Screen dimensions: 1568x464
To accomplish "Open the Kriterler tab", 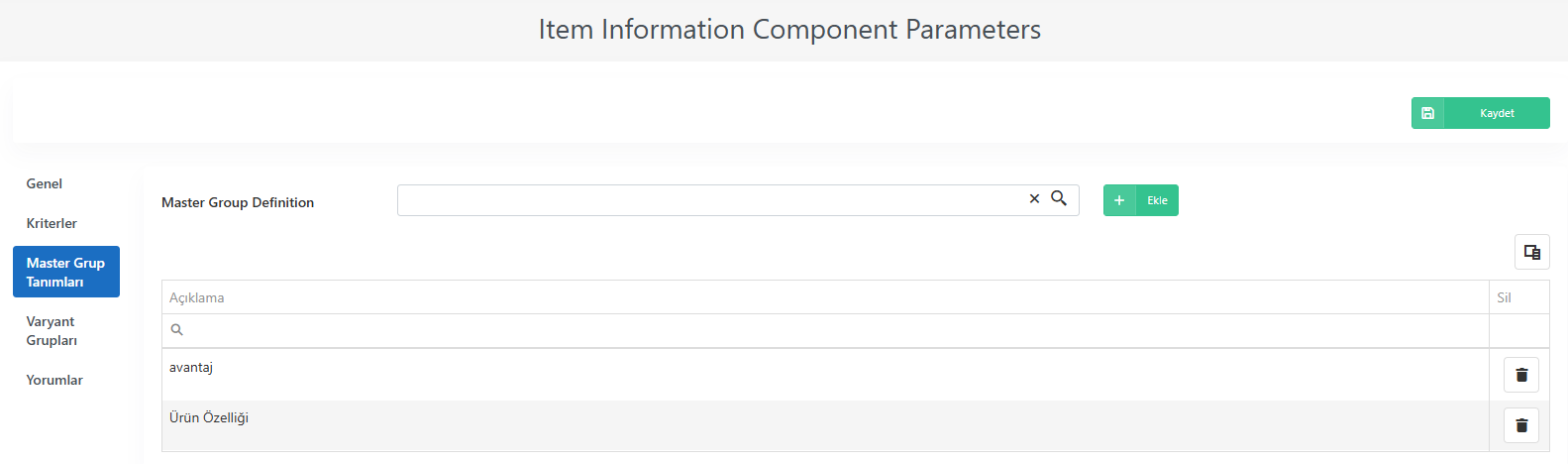I will pos(52,223).
